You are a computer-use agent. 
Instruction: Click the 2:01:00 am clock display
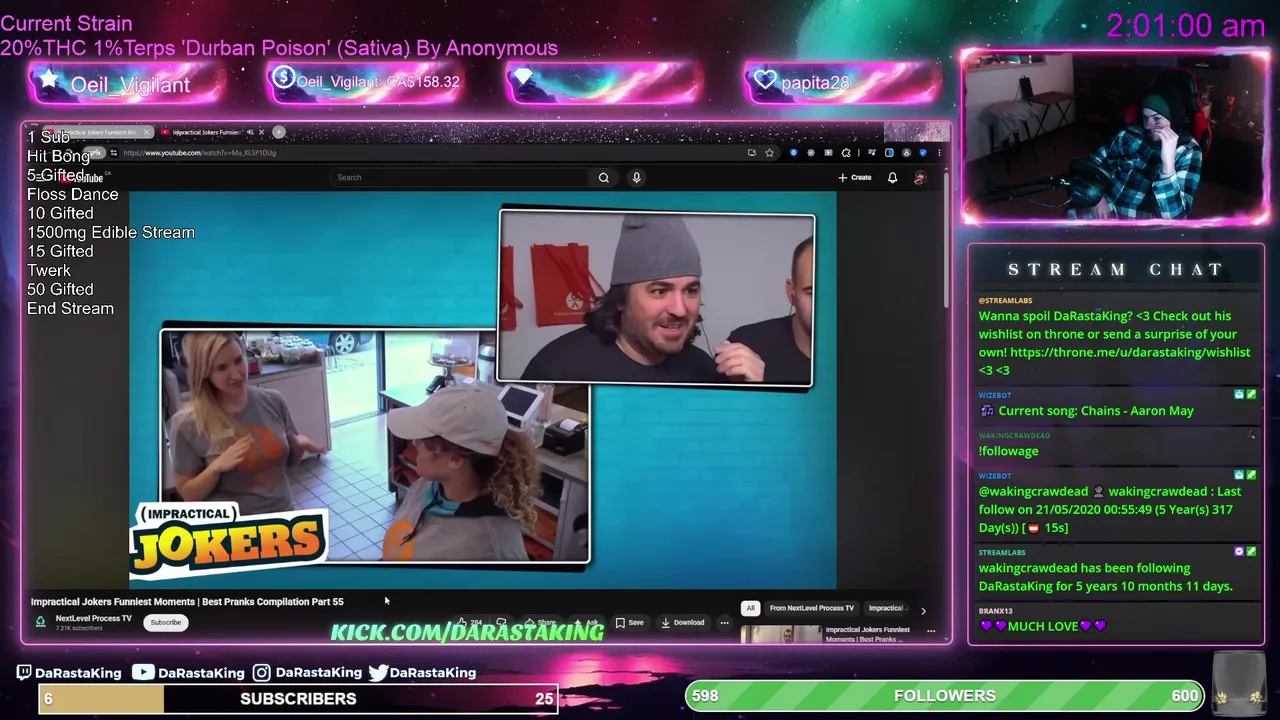click(x=1186, y=26)
